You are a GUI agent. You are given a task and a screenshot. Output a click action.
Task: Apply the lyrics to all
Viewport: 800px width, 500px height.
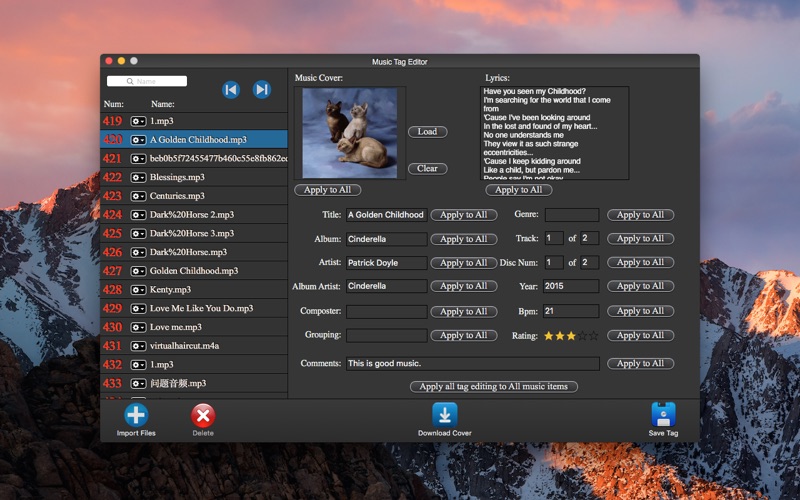tap(519, 190)
